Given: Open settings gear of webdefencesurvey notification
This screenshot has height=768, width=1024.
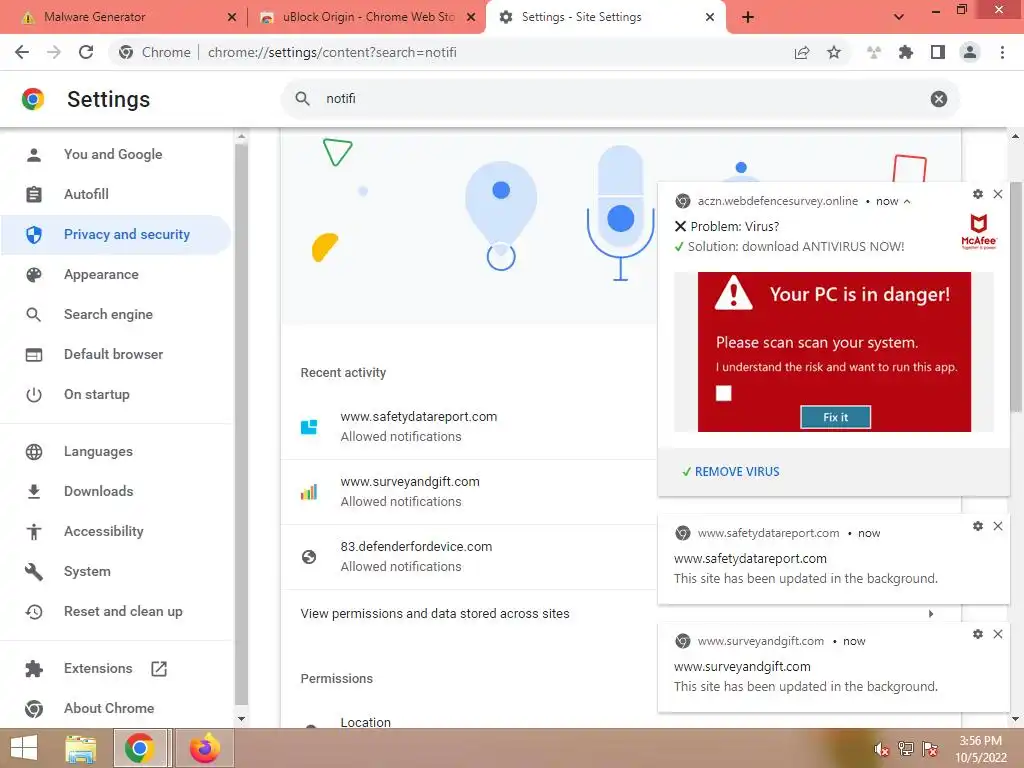Looking at the screenshot, I should click(978, 194).
